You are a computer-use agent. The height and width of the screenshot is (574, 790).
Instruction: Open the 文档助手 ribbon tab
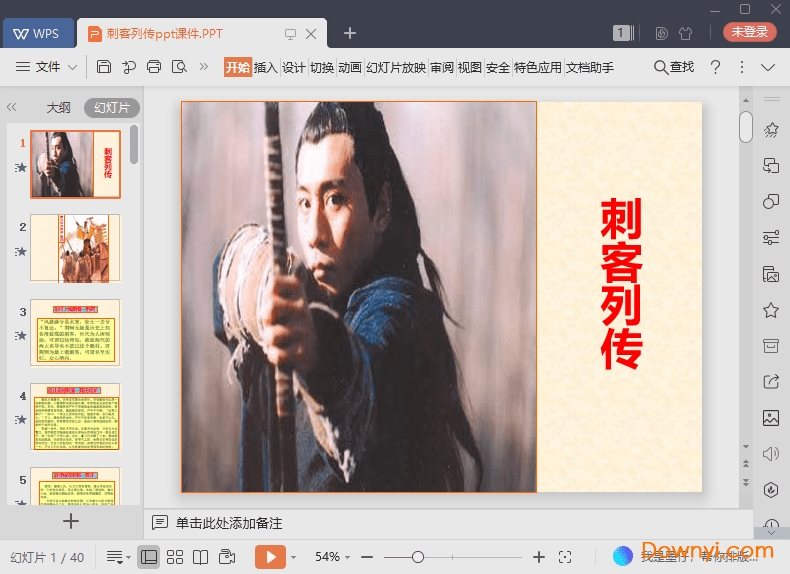coord(590,67)
